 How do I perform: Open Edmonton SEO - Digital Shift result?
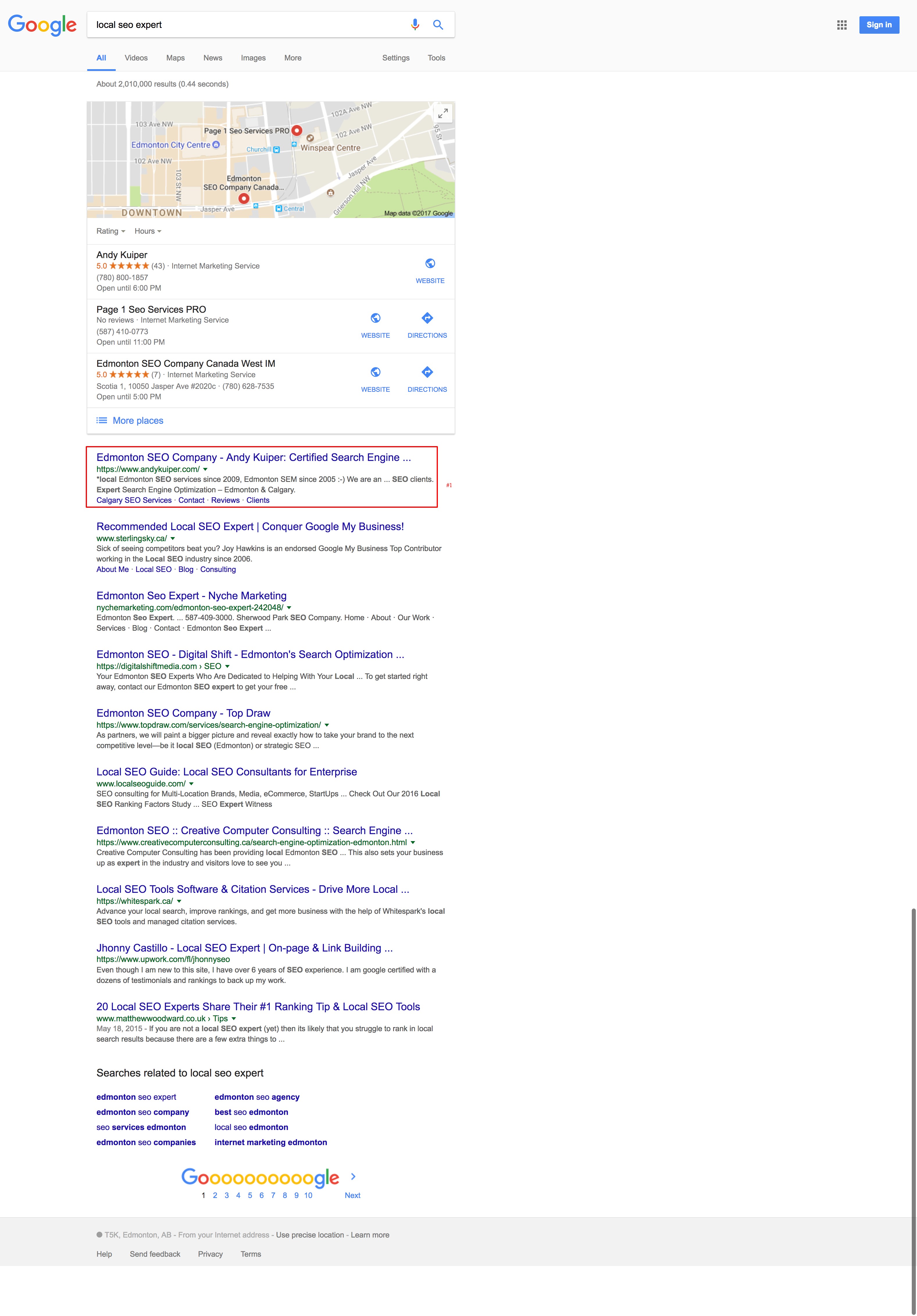250,655
